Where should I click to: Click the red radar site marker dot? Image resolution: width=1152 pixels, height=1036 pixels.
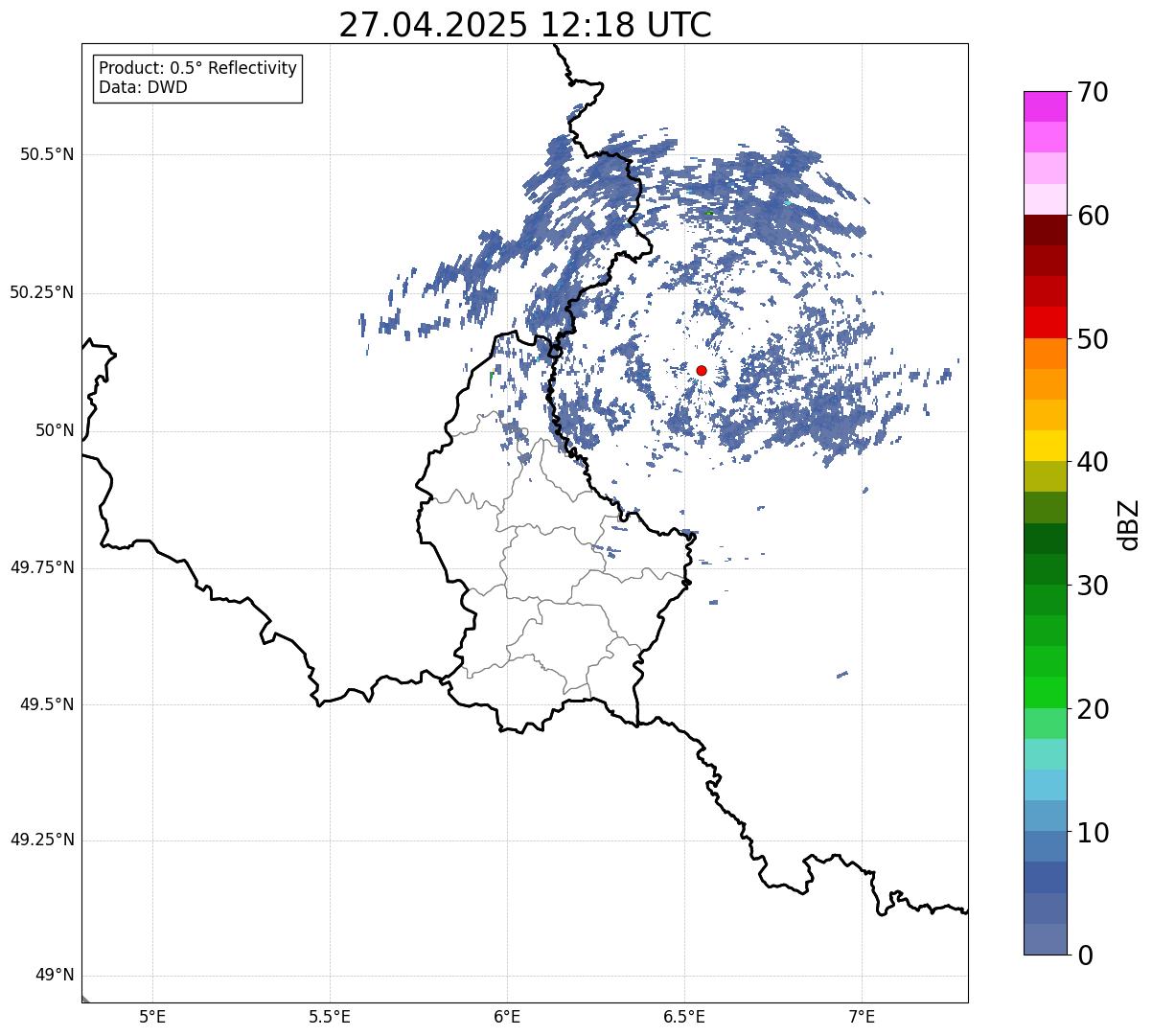tap(702, 370)
